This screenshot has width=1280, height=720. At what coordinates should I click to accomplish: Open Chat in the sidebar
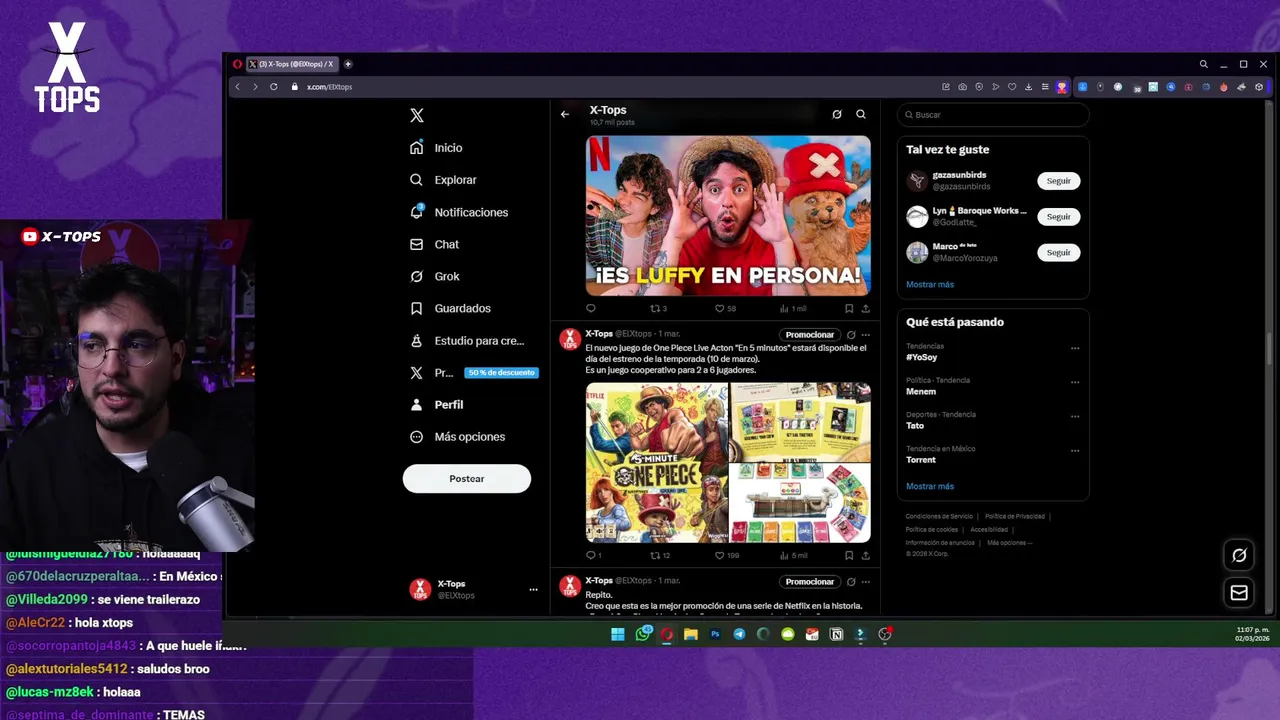(434, 244)
